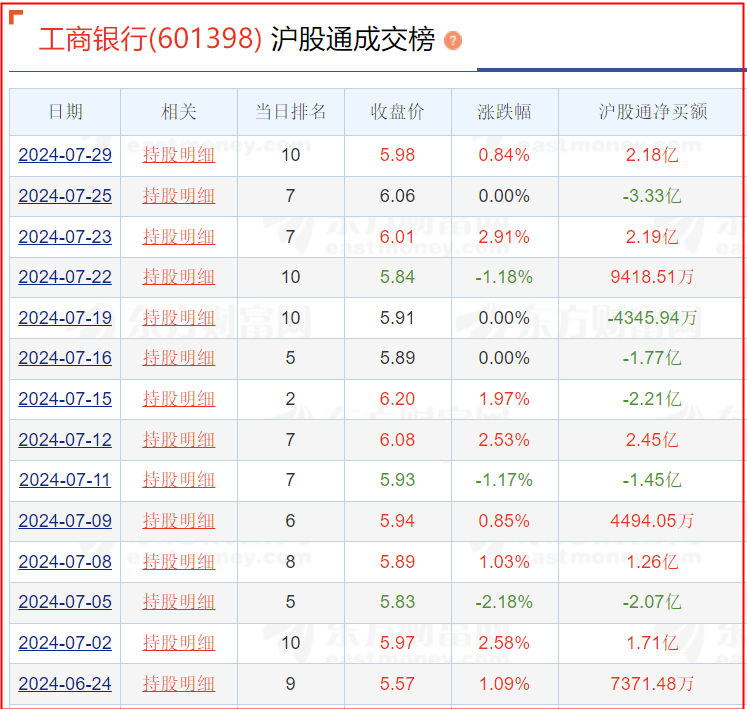Select net buy value -2.21亿
The image size is (747, 709).
tap(652, 399)
